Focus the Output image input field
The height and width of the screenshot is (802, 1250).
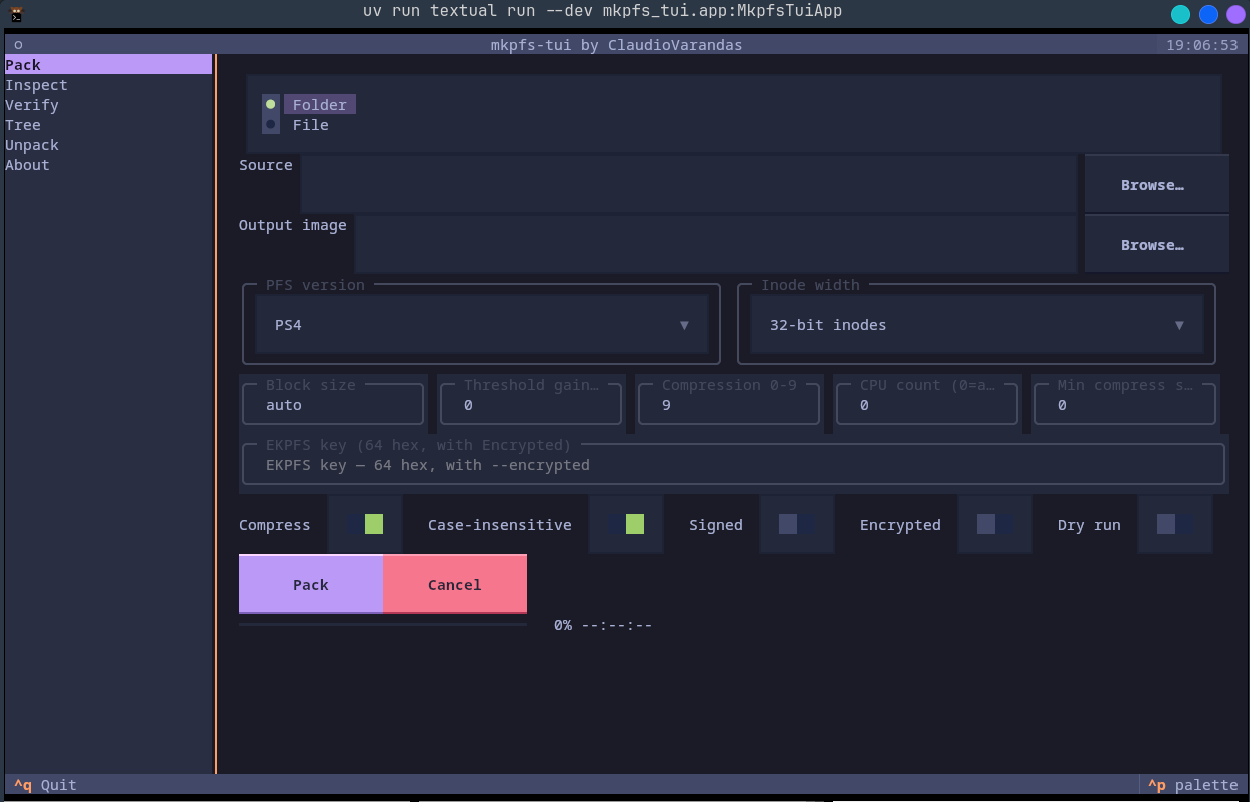point(716,245)
